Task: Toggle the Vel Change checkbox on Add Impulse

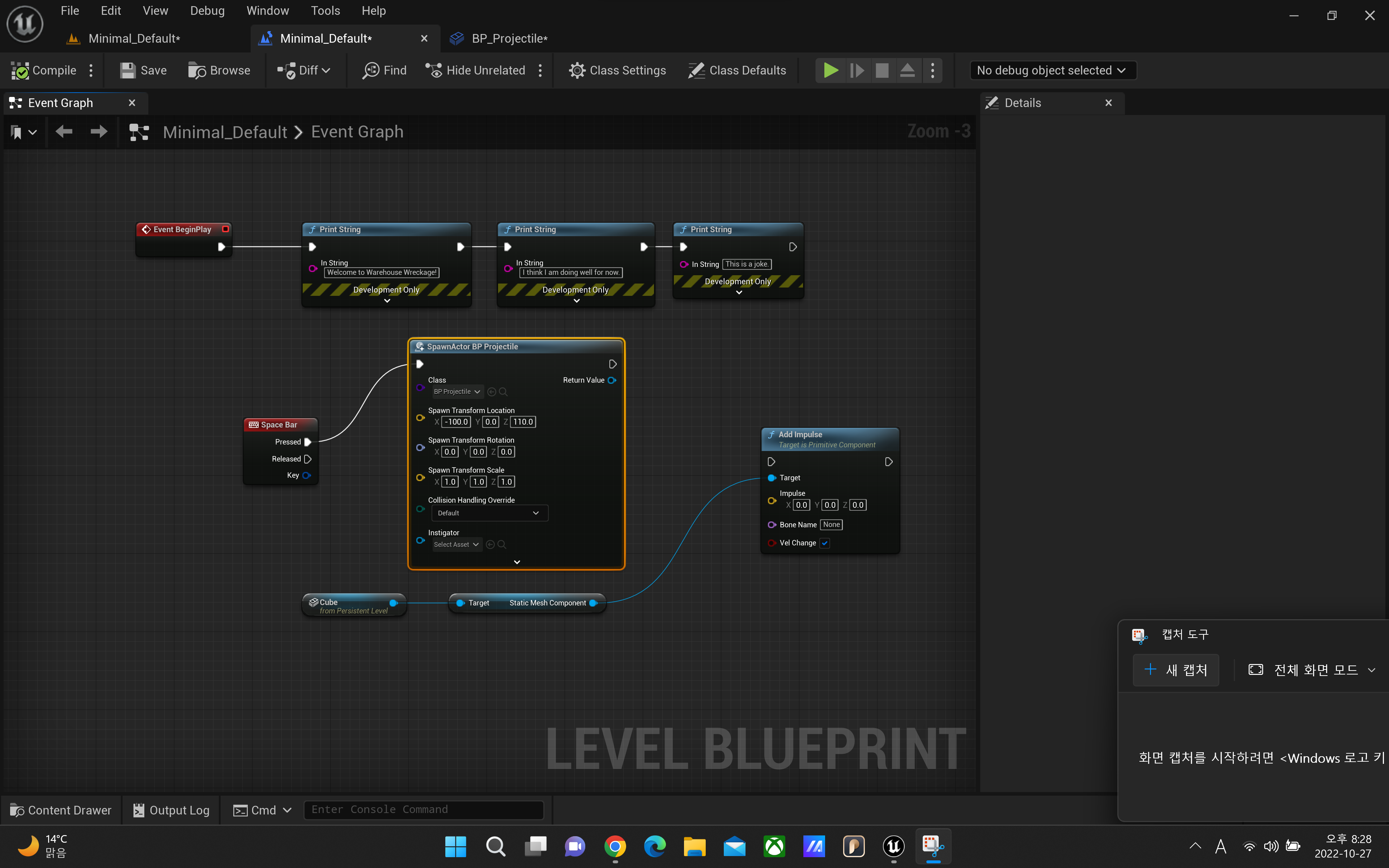Action: (825, 543)
